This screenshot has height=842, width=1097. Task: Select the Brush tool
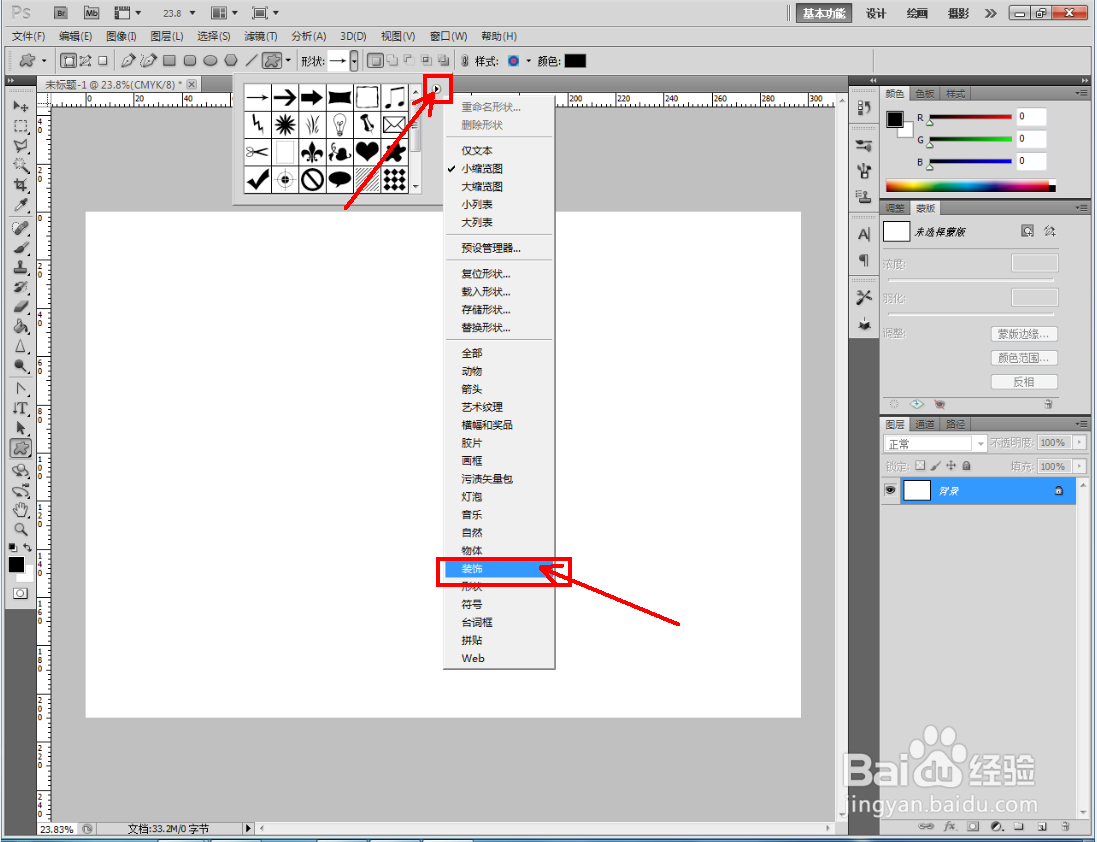[20, 248]
